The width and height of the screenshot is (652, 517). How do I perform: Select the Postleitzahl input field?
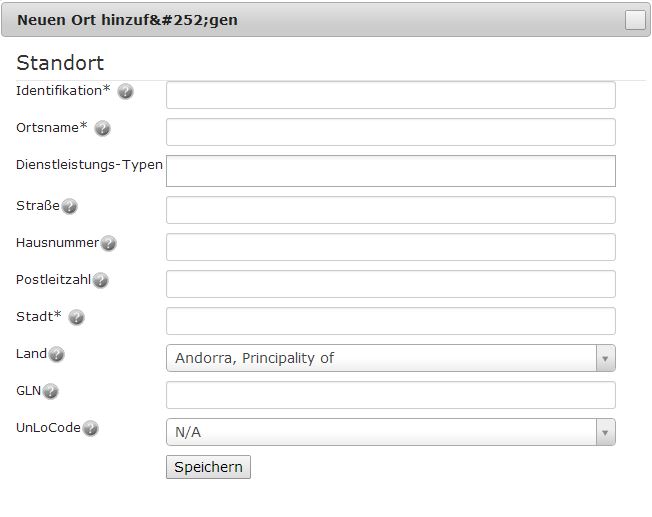pyautogui.click(x=390, y=284)
